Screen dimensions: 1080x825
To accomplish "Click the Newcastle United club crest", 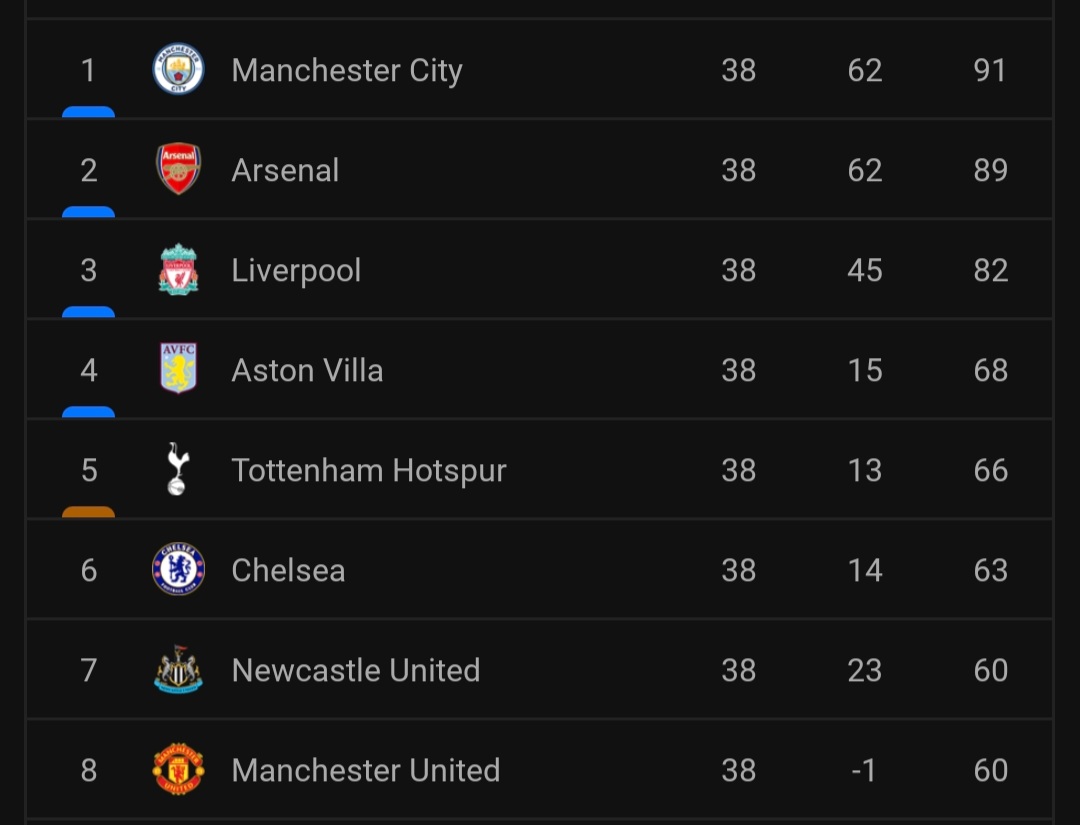I will pos(178,669).
